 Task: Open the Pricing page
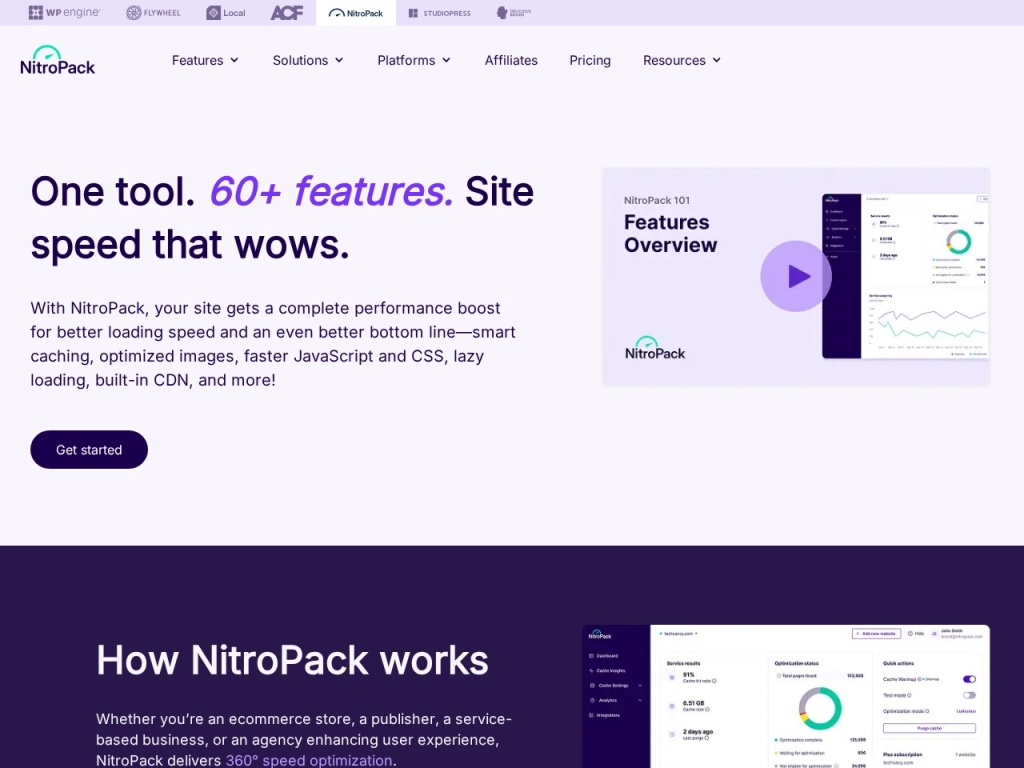tap(590, 60)
